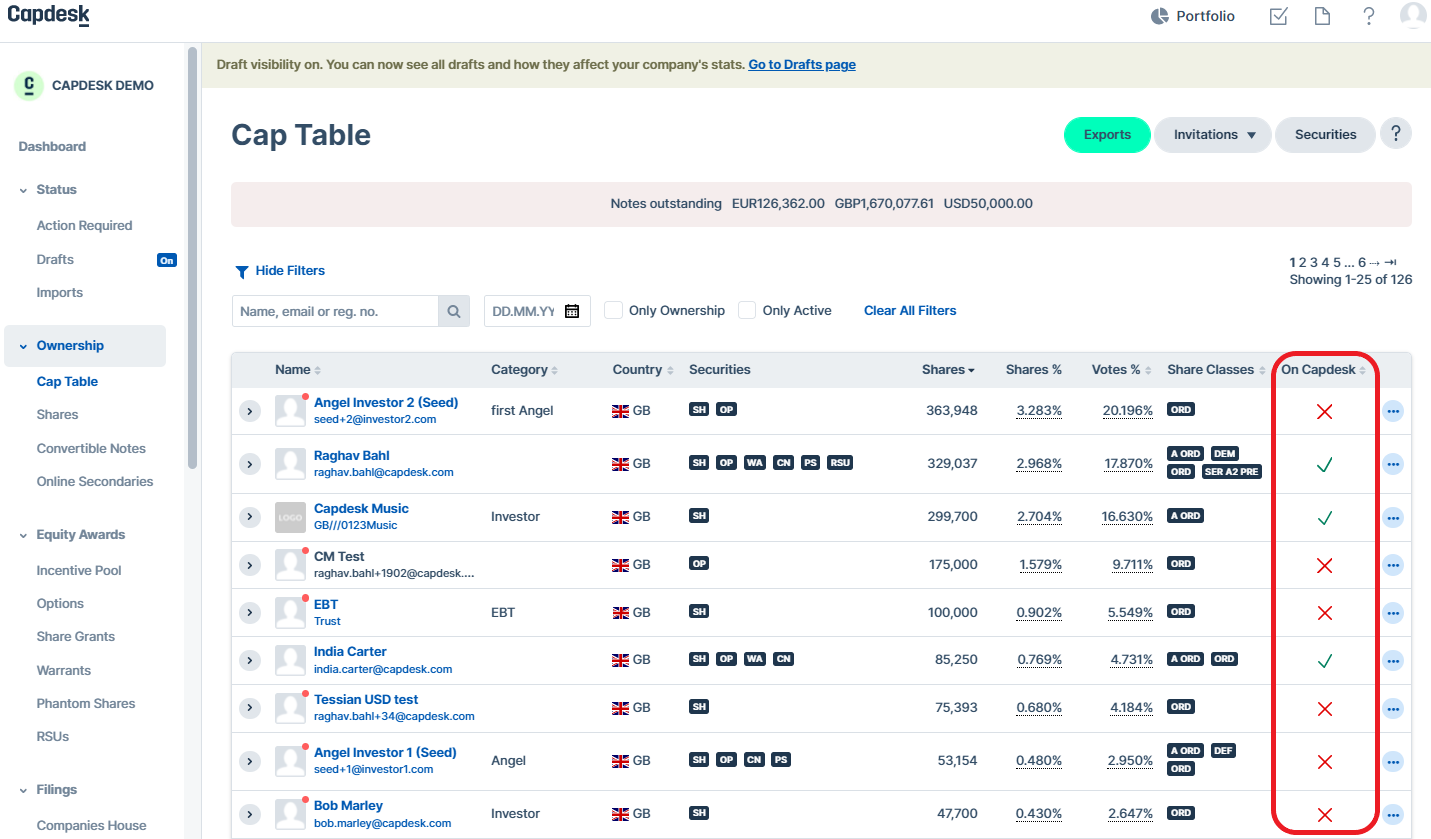Image resolution: width=1431 pixels, height=839 pixels.
Task: Click the Exports button
Action: pyautogui.click(x=1107, y=135)
